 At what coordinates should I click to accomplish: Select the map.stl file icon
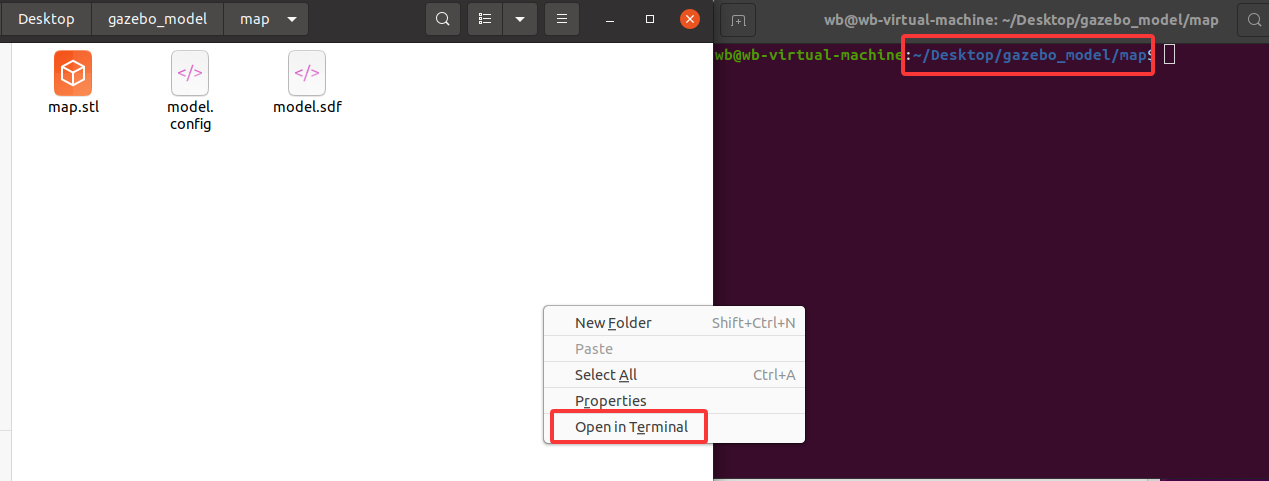click(73, 73)
